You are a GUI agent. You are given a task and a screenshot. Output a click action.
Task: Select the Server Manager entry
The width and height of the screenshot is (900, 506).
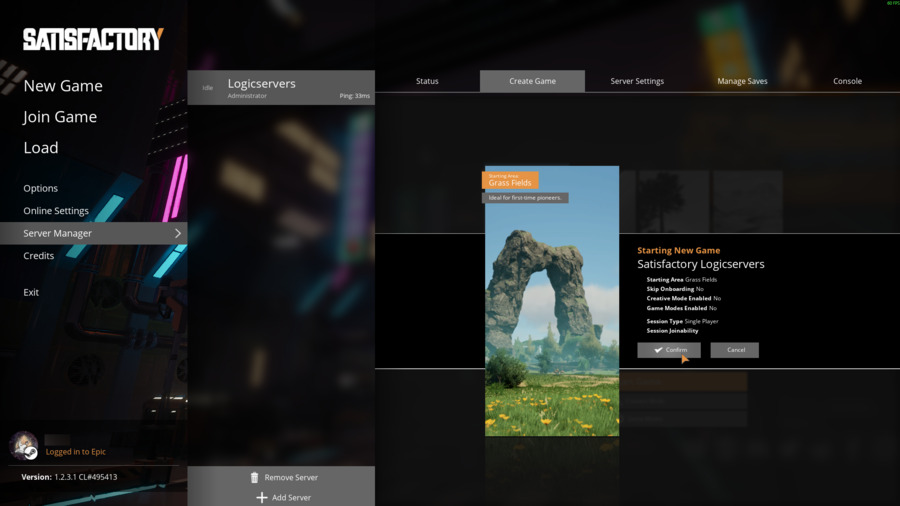pyautogui.click(x=94, y=233)
